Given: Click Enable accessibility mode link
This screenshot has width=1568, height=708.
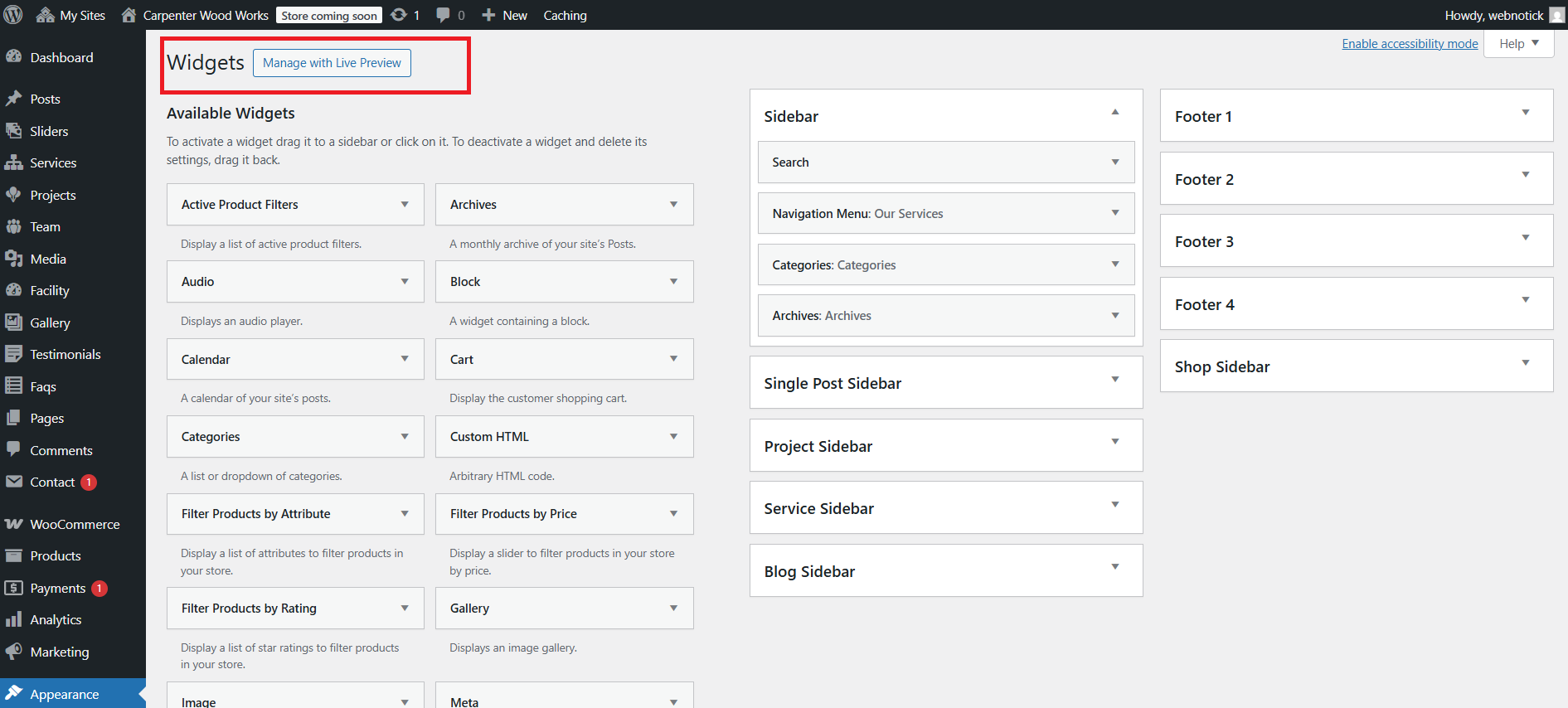Looking at the screenshot, I should click(x=1410, y=44).
